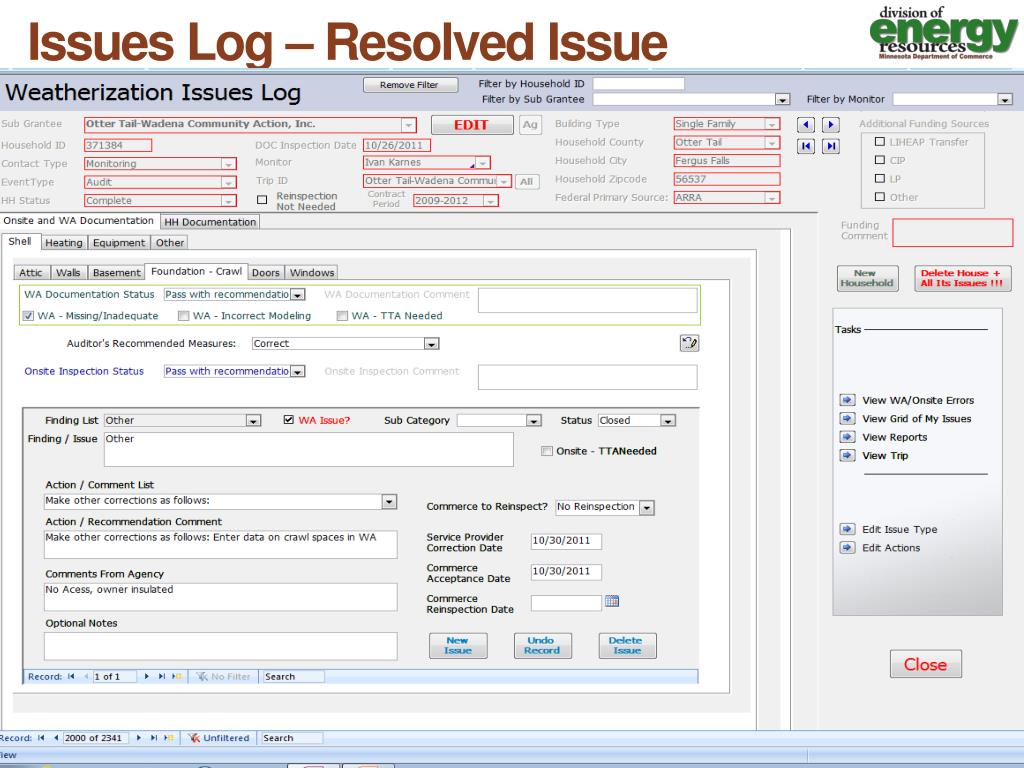Open the Finding List dropdown
Screen dimensions: 1024x768
coord(253,421)
